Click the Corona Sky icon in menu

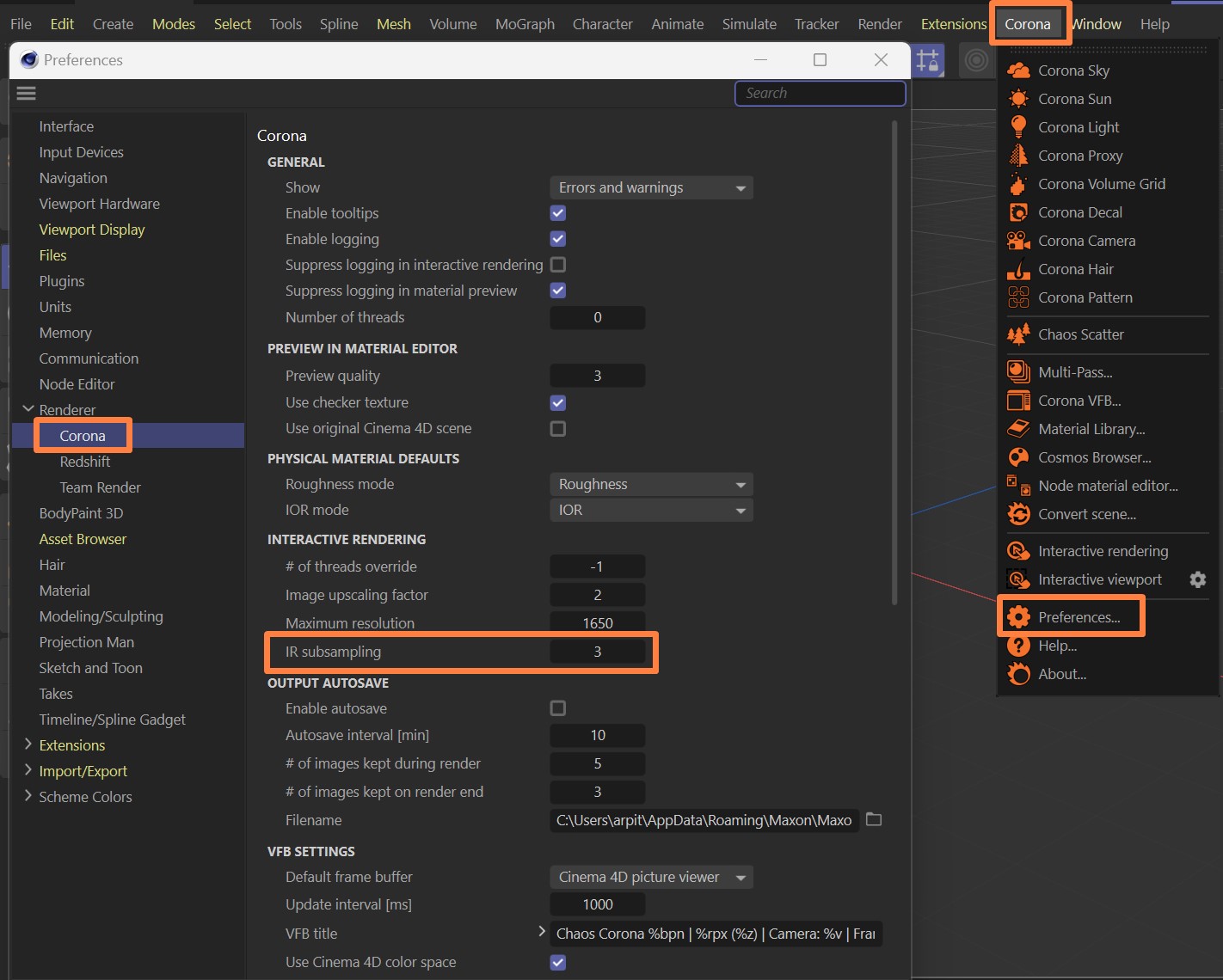pyautogui.click(x=1018, y=70)
